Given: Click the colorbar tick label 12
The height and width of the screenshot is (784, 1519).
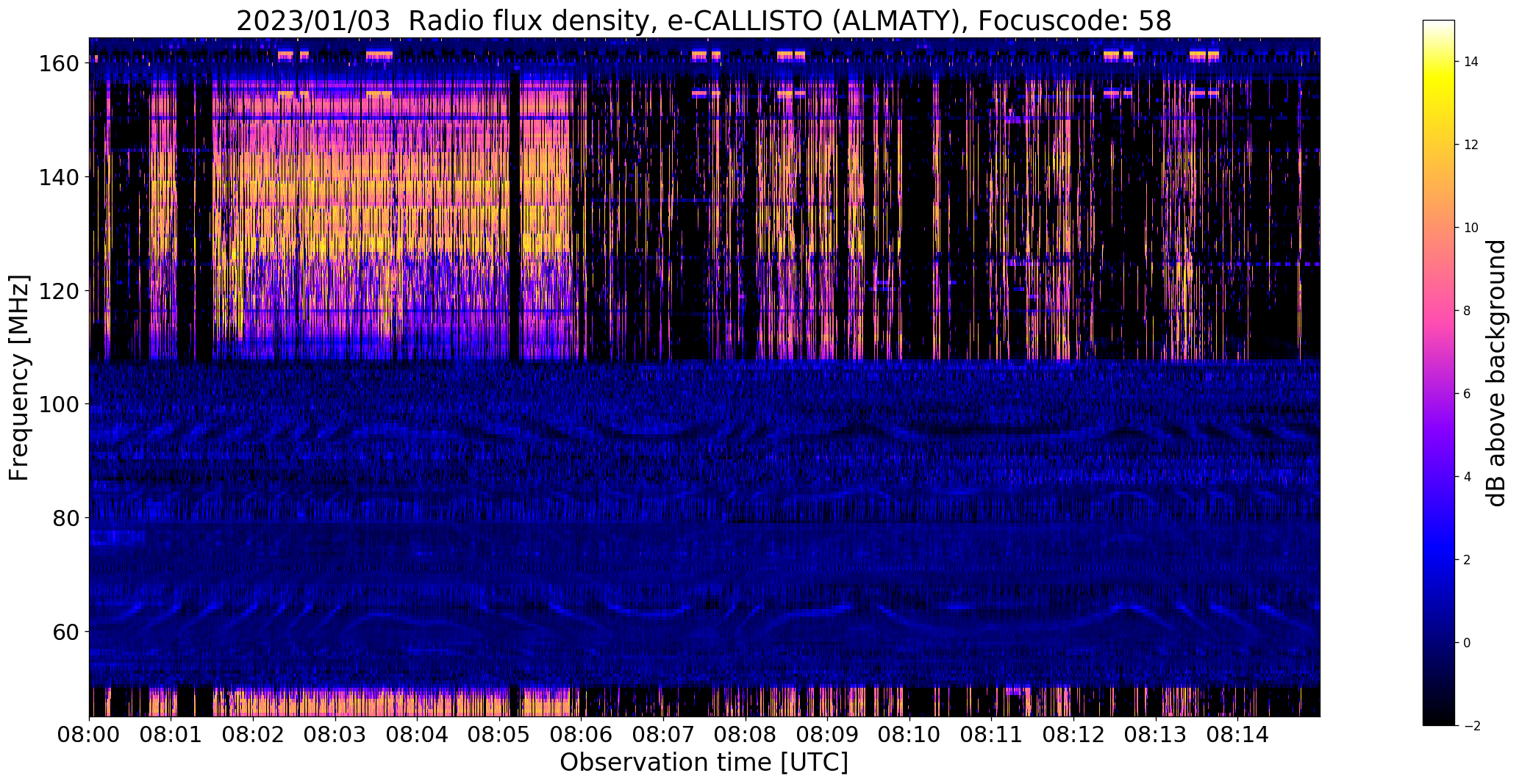Looking at the screenshot, I should [x=1470, y=145].
